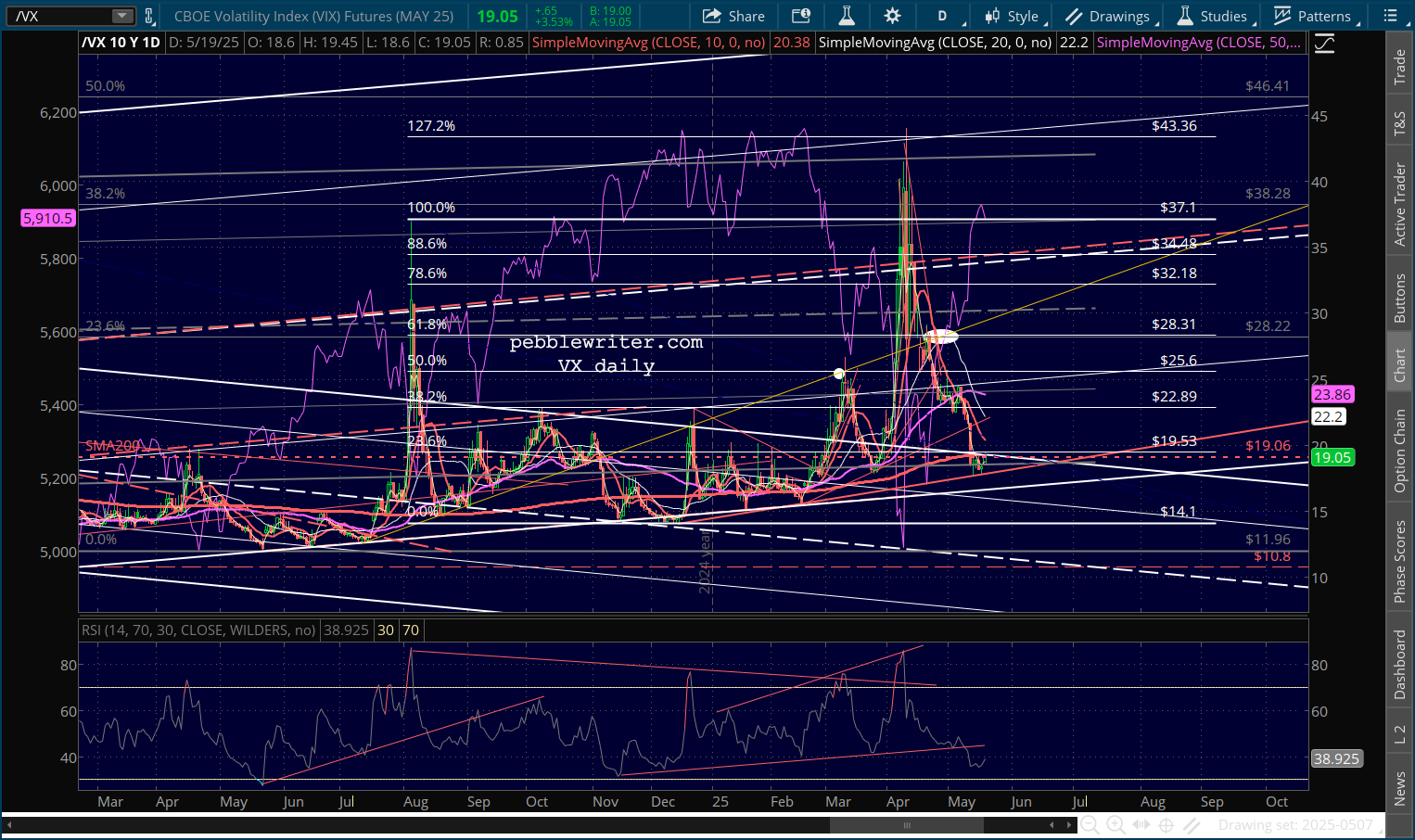Open the D timeframe dropdown

[x=947, y=16]
